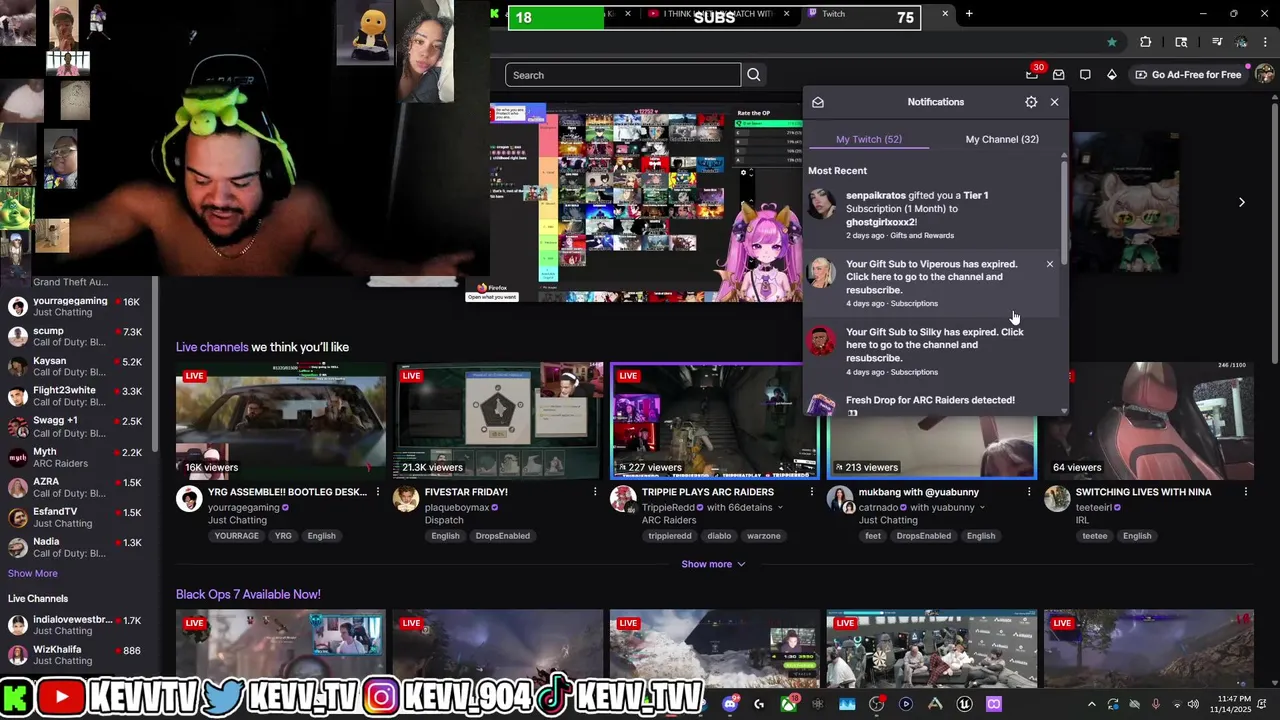Switch to My Twitch (52) tab
Screen dimensions: 1280x720
pyautogui.click(x=869, y=139)
